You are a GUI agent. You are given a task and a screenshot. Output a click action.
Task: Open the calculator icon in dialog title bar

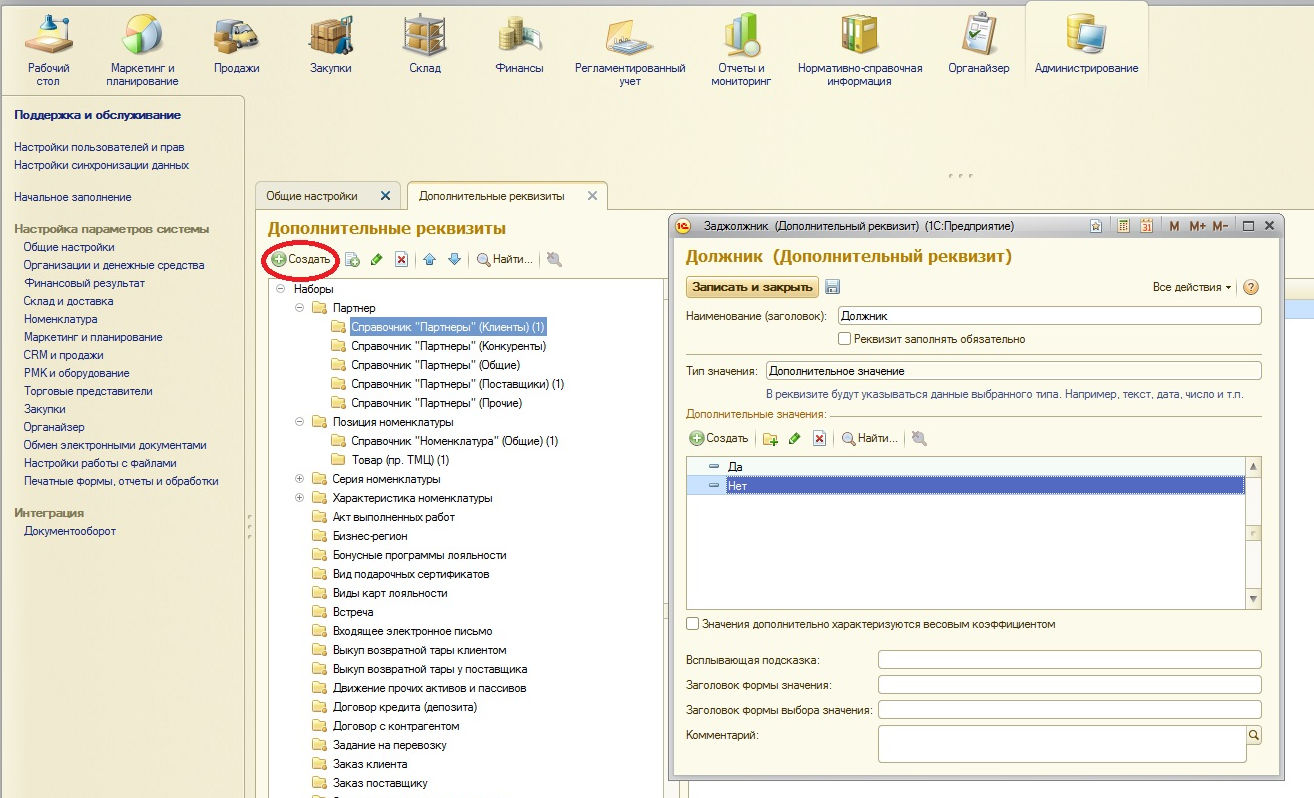tap(1124, 226)
